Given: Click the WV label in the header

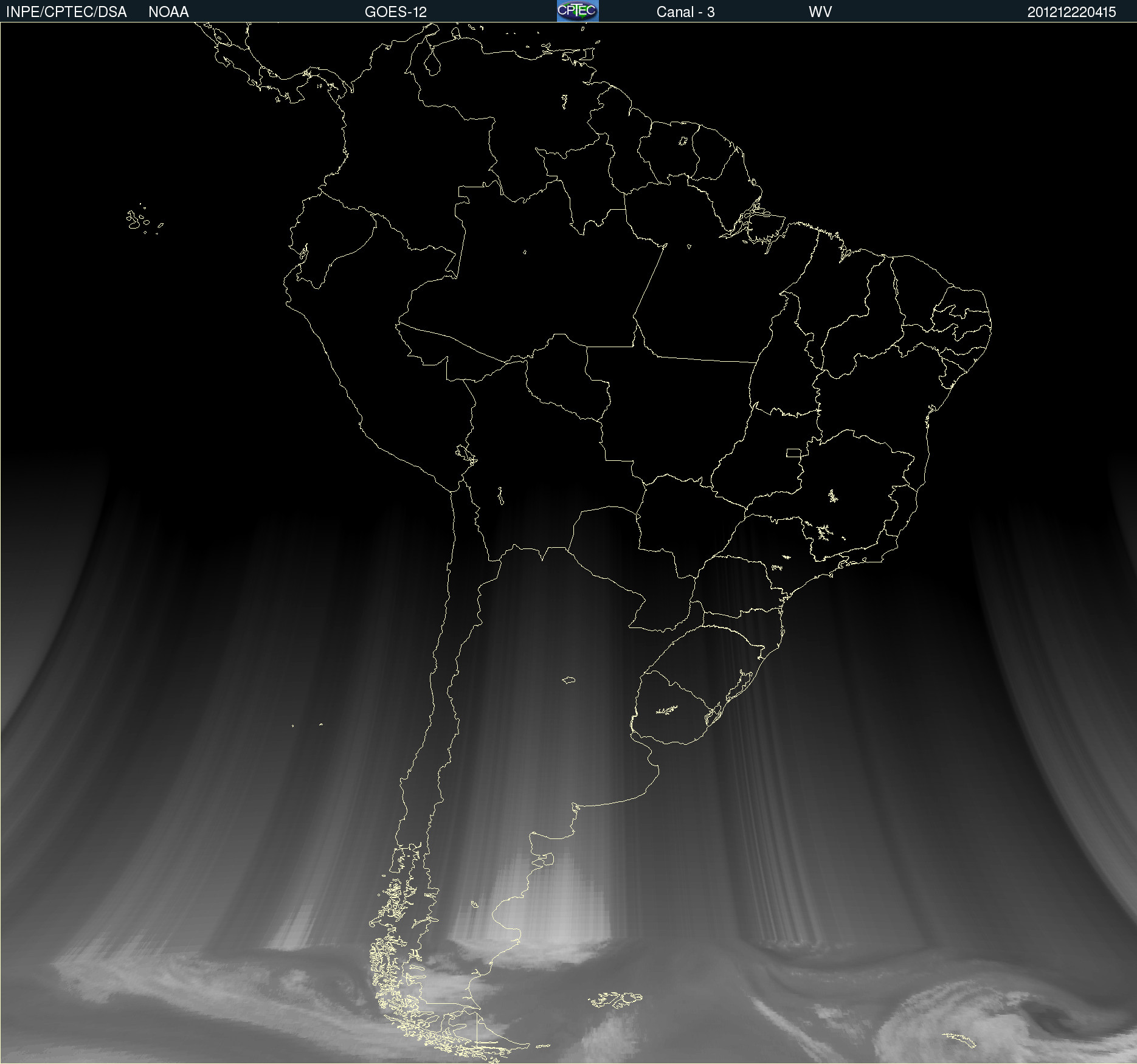Looking at the screenshot, I should click(x=820, y=12).
